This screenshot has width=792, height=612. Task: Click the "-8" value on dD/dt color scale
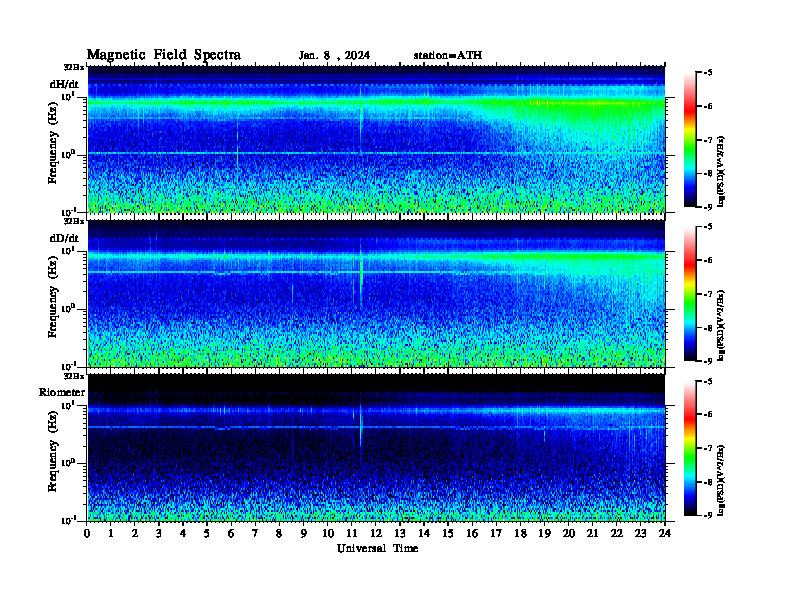pyautogui.click(x=708, y=328)
